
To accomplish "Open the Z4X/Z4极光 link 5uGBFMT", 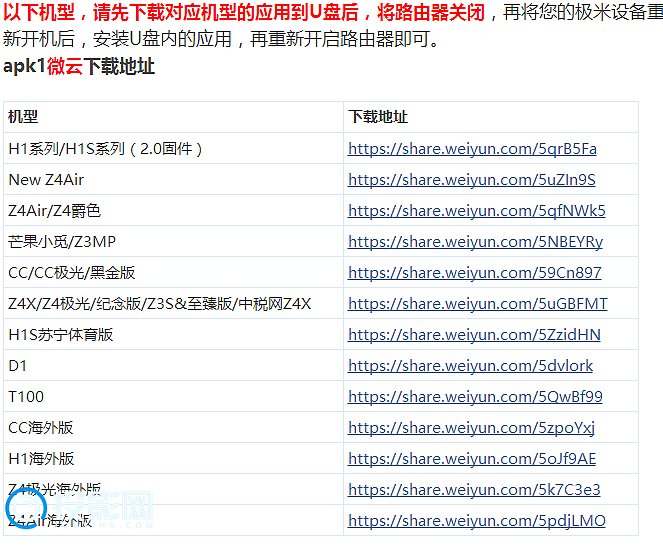I will (x=478, y=304).
